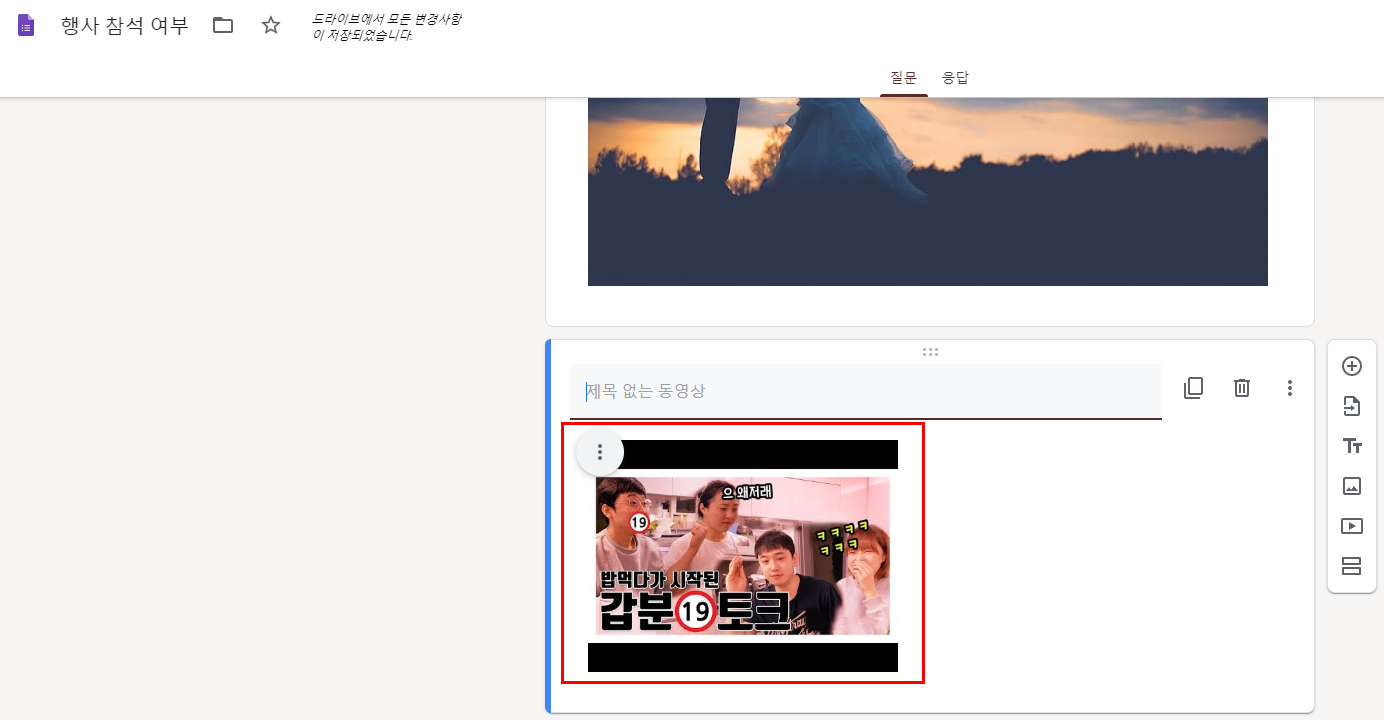Select the 갑분 19 토크 video thumbnail

click(x=743, y=556)
